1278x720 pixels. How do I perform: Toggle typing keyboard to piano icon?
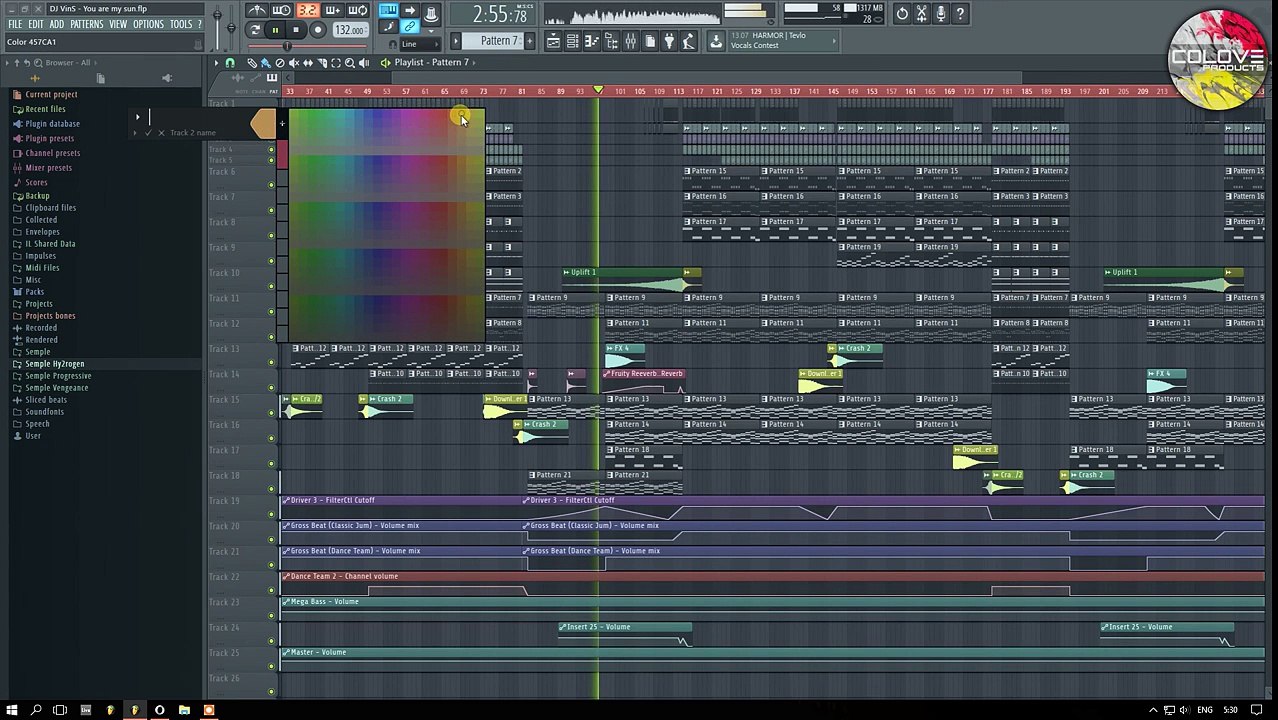[389, 11]
